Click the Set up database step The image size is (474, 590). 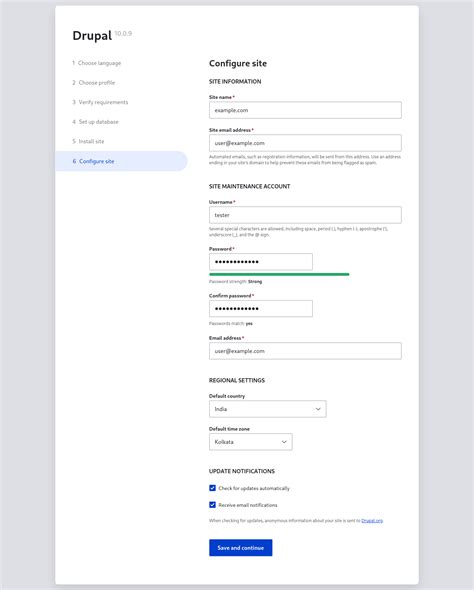[x=95, y=122]
